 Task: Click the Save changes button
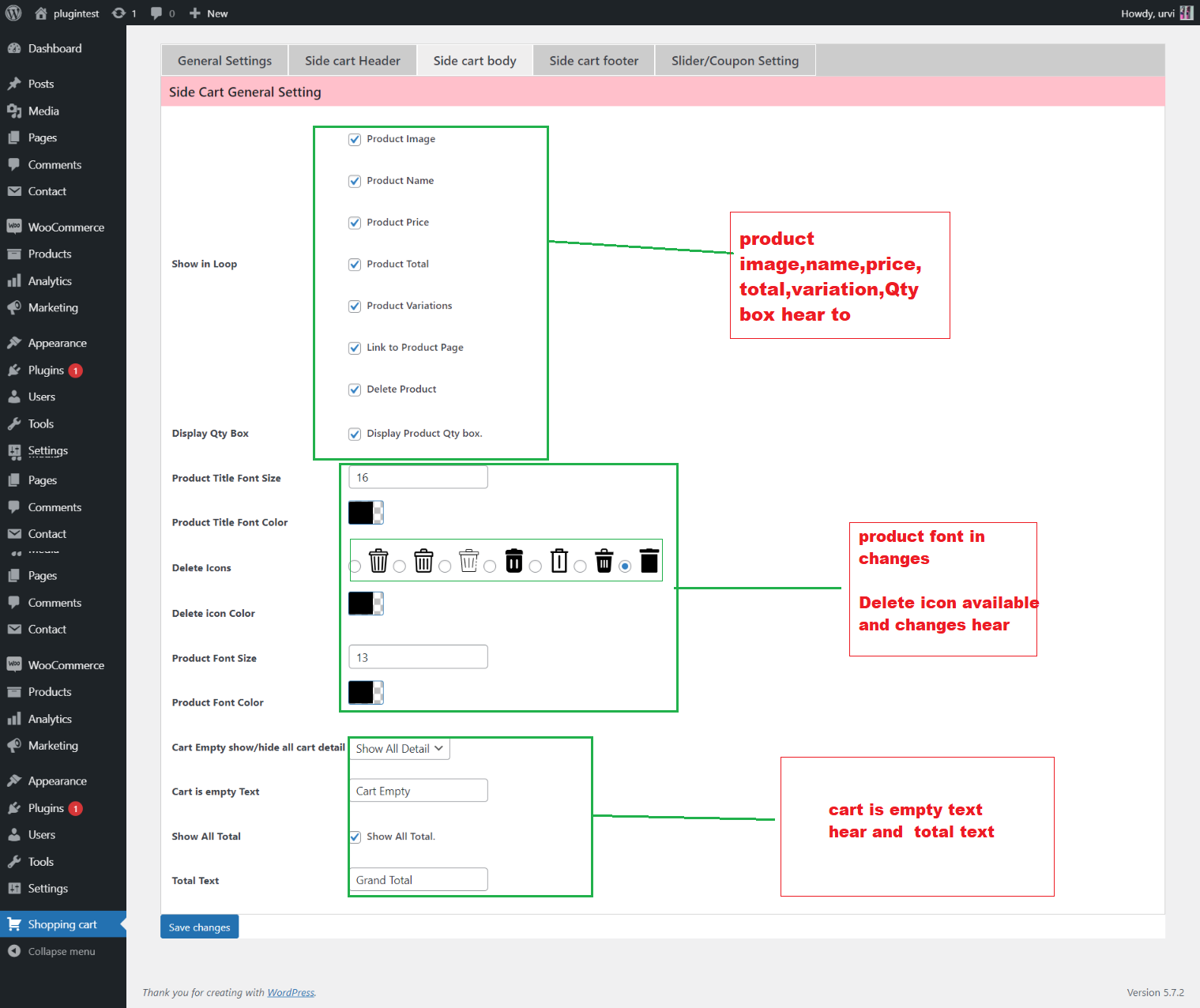tap(199, 927)
